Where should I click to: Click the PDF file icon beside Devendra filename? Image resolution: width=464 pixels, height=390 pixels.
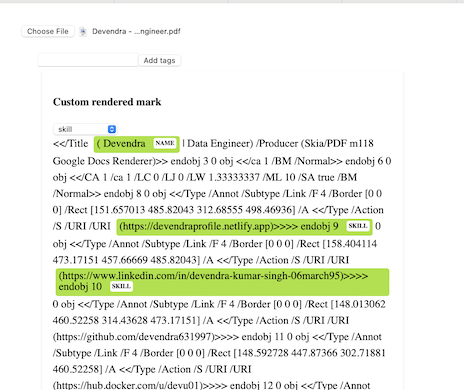click(x=83, y=32)
